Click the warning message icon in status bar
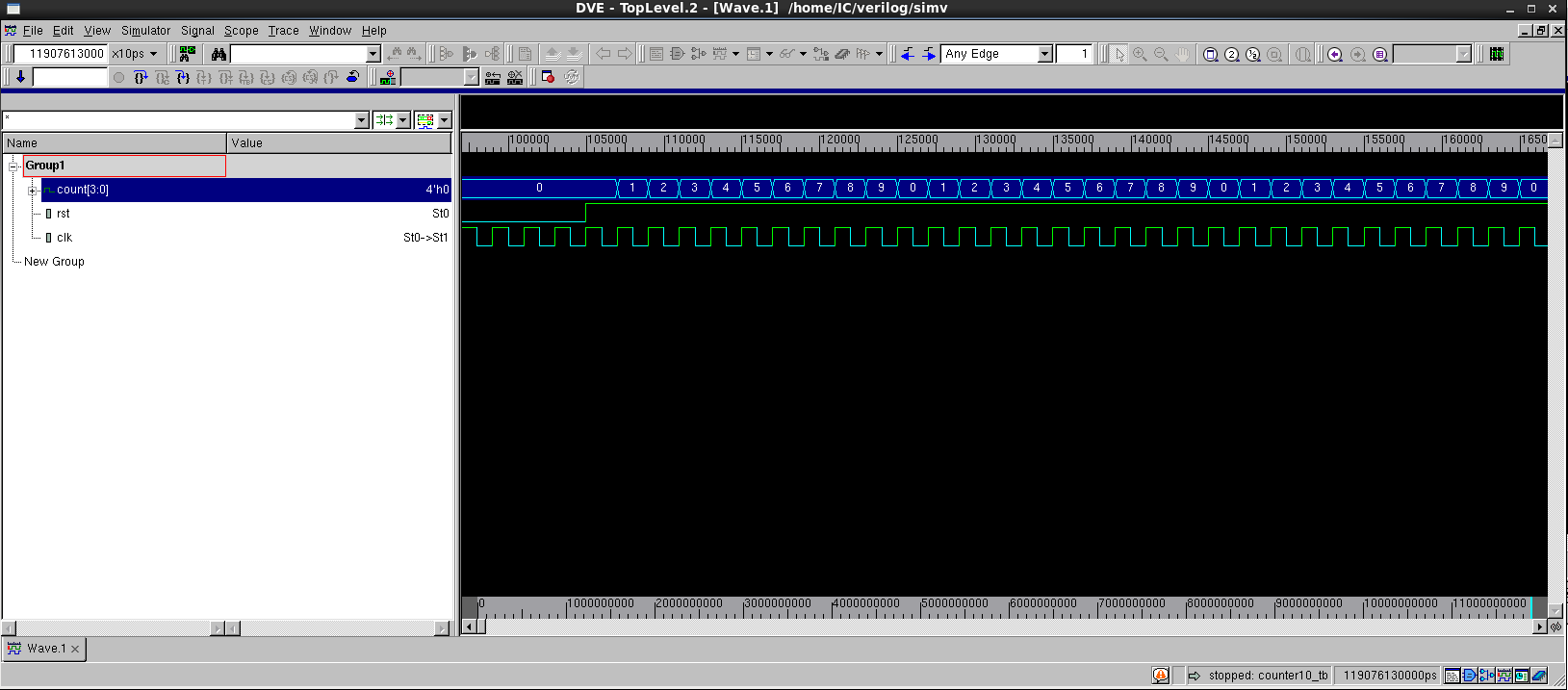 pyautogui.click(x=1161, y=676)
